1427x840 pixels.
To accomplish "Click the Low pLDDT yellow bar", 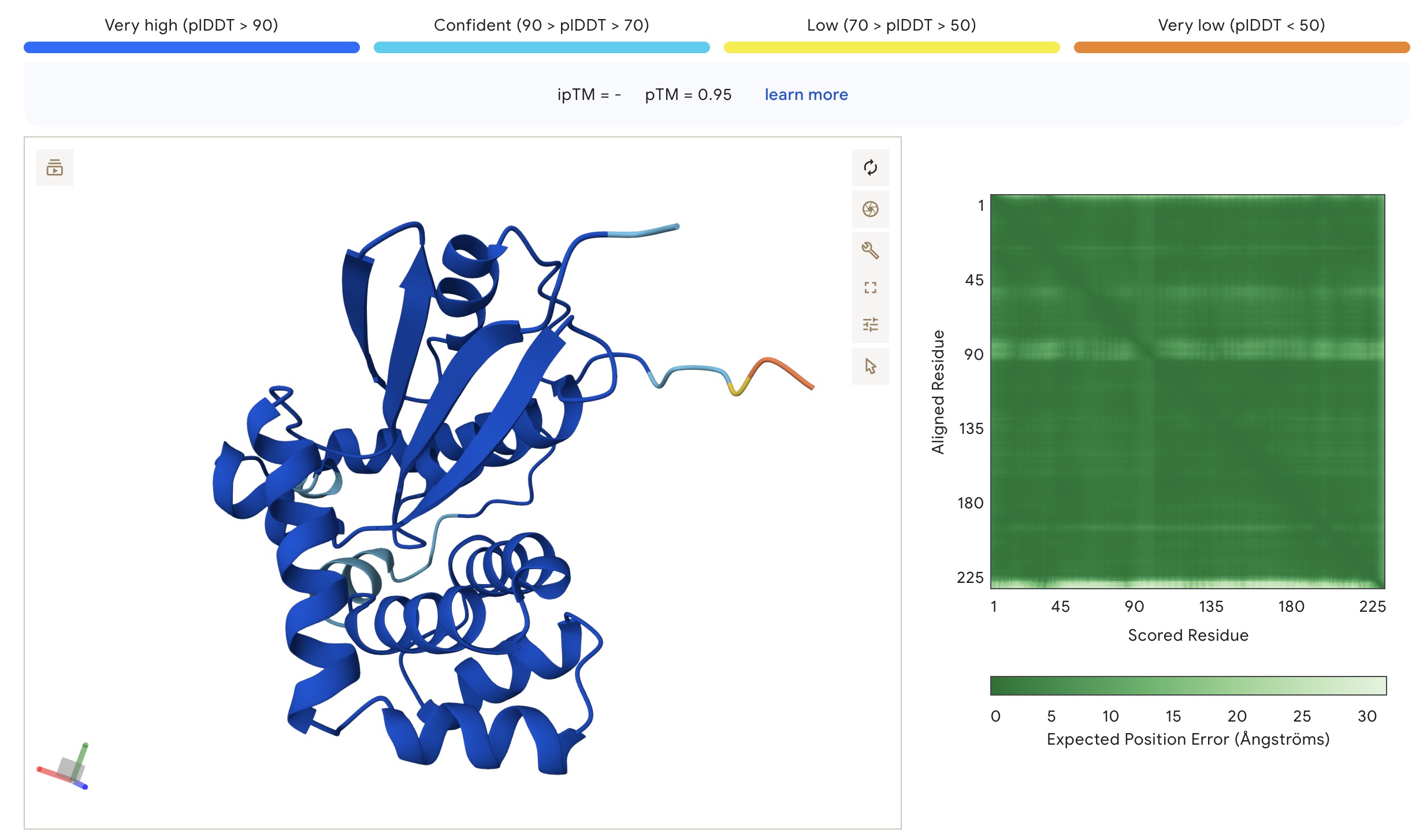I will click(891, 47).
